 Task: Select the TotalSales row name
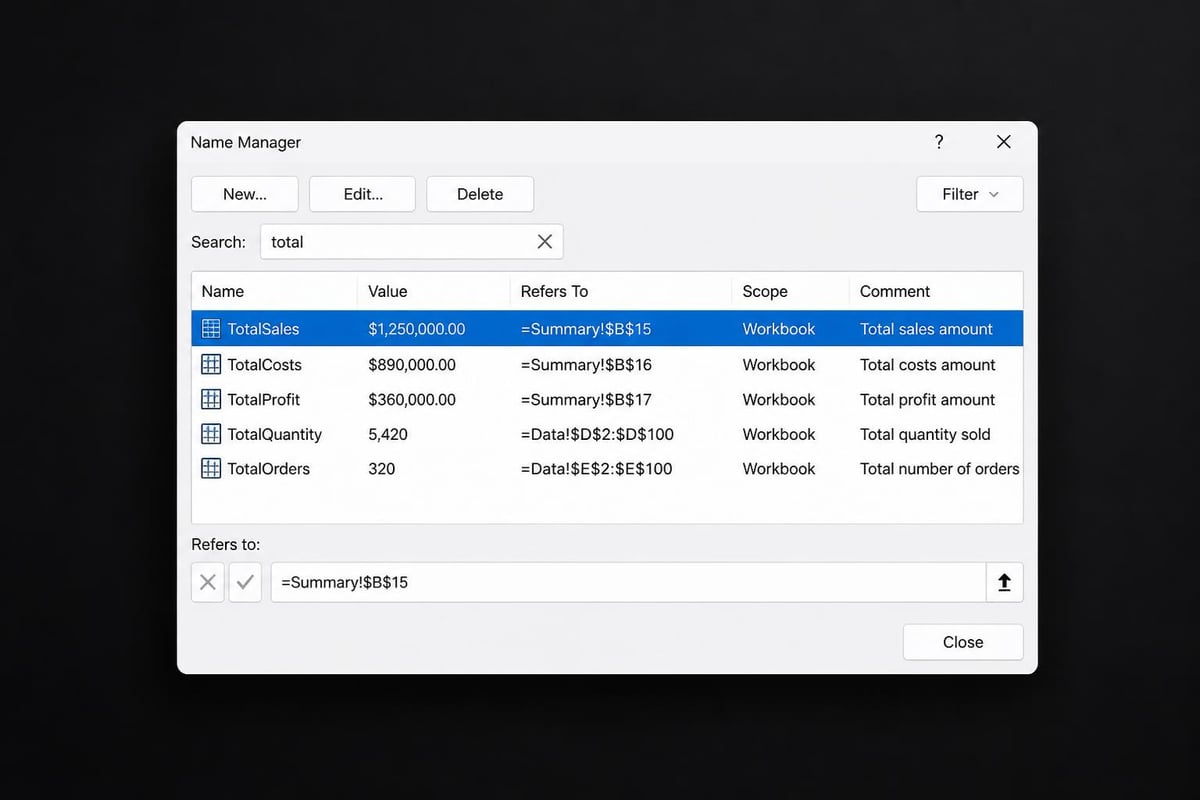(263, 329)
